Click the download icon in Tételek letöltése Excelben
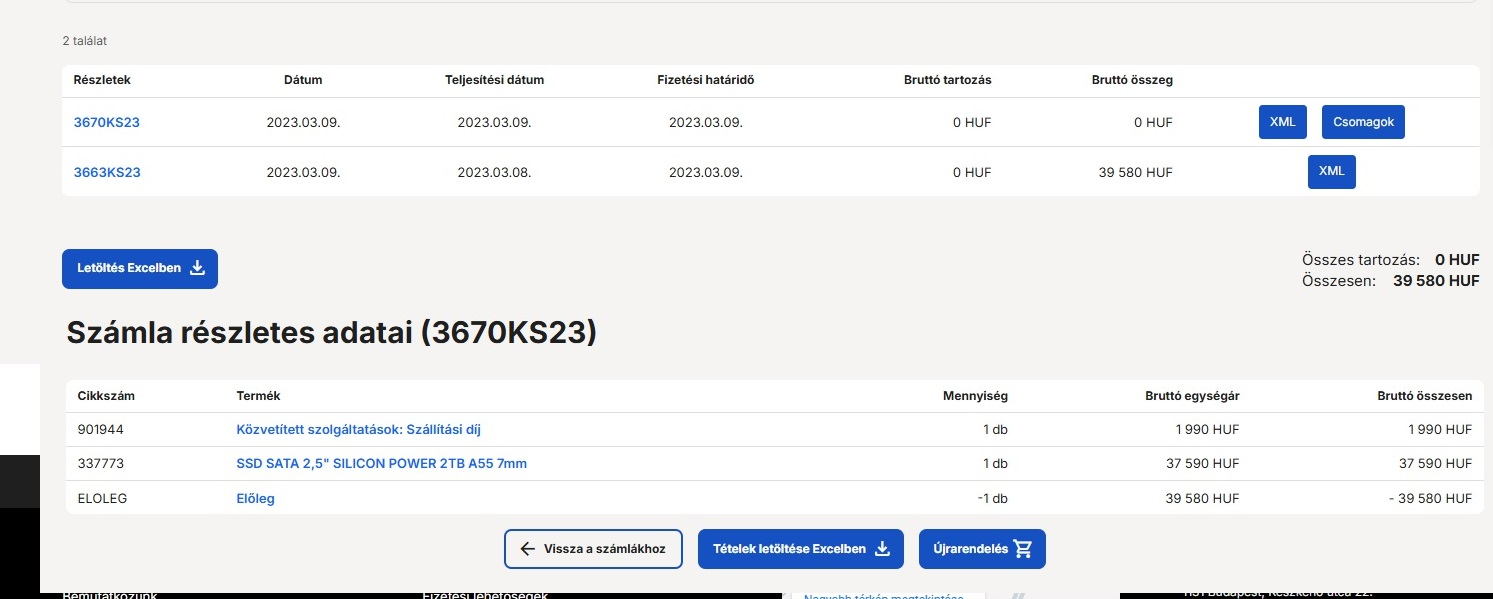Screen dimensions: 1493x599 point(882,549)
